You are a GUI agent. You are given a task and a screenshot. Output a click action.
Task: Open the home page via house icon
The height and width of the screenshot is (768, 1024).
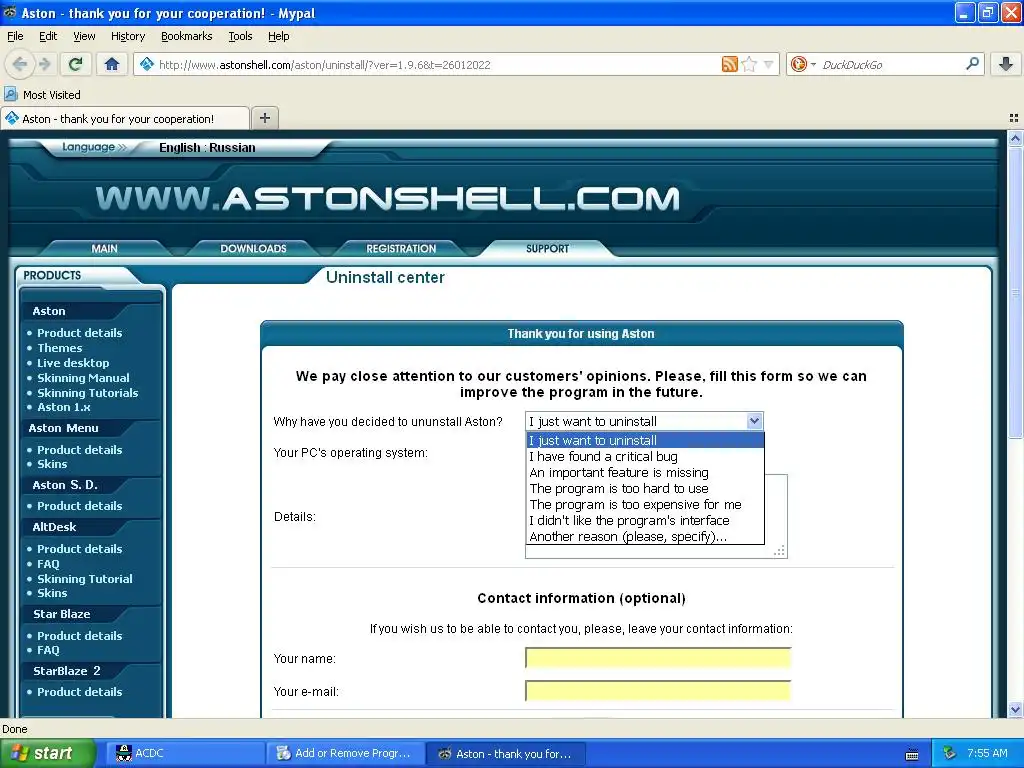tap(112, 64)
